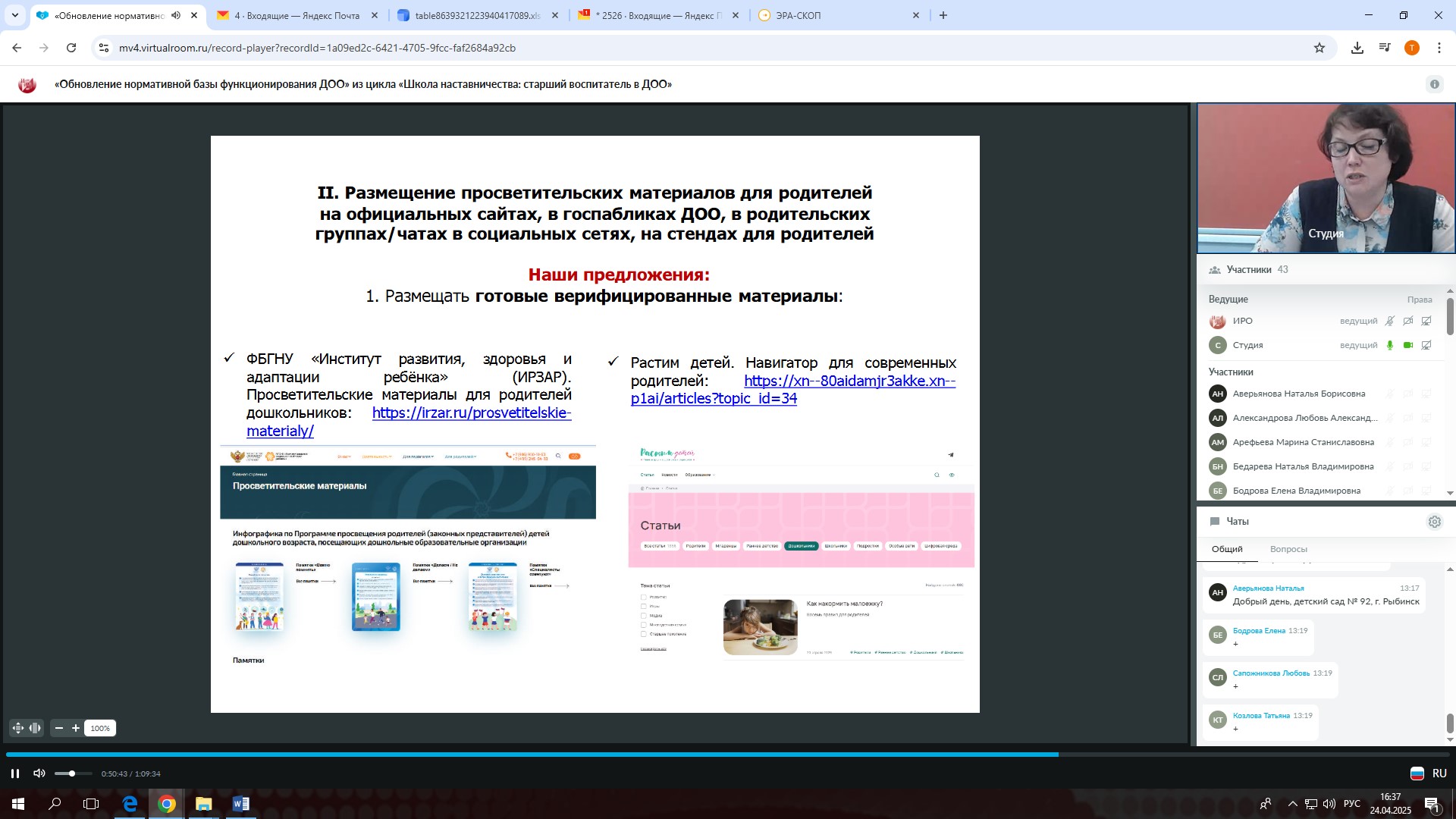Toggle screen share for Бодрова Елена Владимировна
The image size is (1456, 819).
click(x=1426, y=491)
